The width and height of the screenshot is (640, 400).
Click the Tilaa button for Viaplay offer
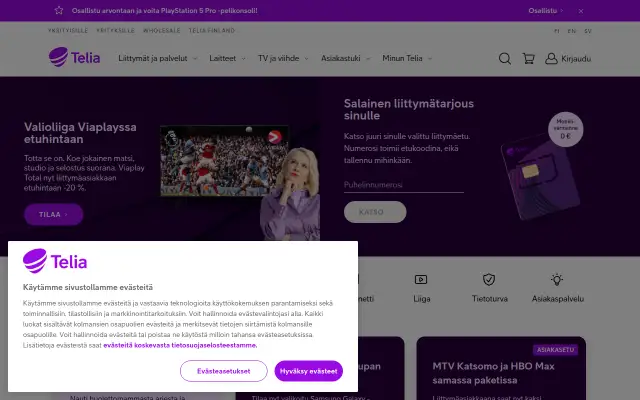(53, 214)
